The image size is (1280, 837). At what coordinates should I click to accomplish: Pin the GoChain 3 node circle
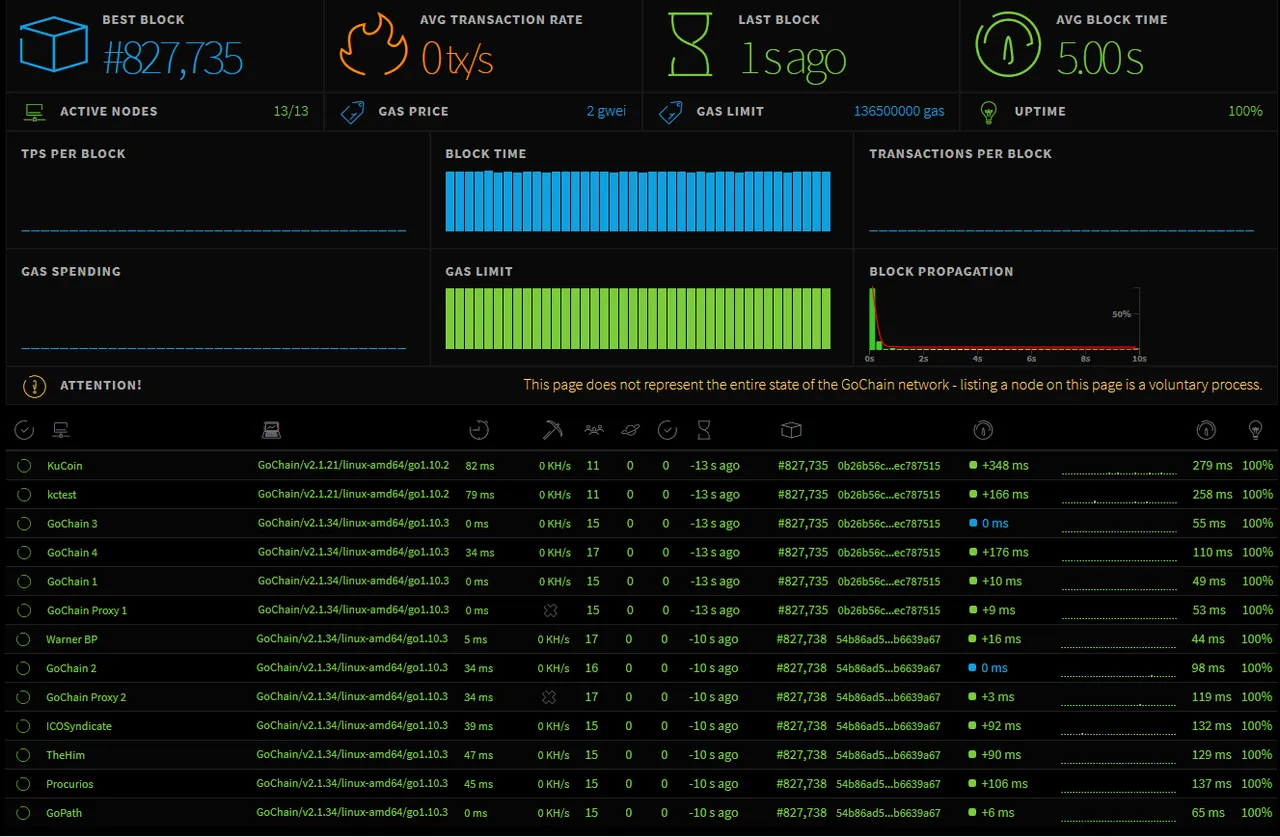click(24, 524)
